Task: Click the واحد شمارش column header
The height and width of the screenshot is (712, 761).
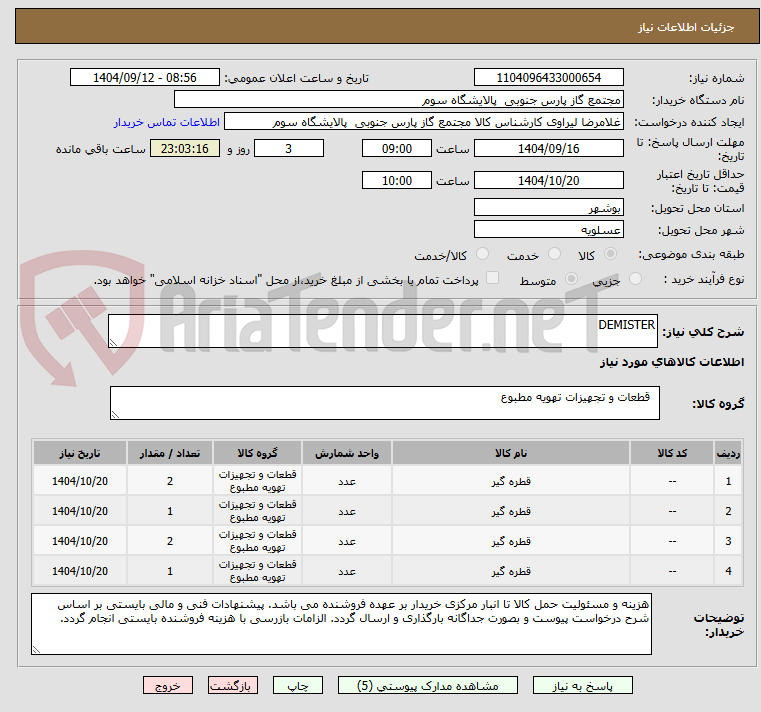Action: click(347, 453)
